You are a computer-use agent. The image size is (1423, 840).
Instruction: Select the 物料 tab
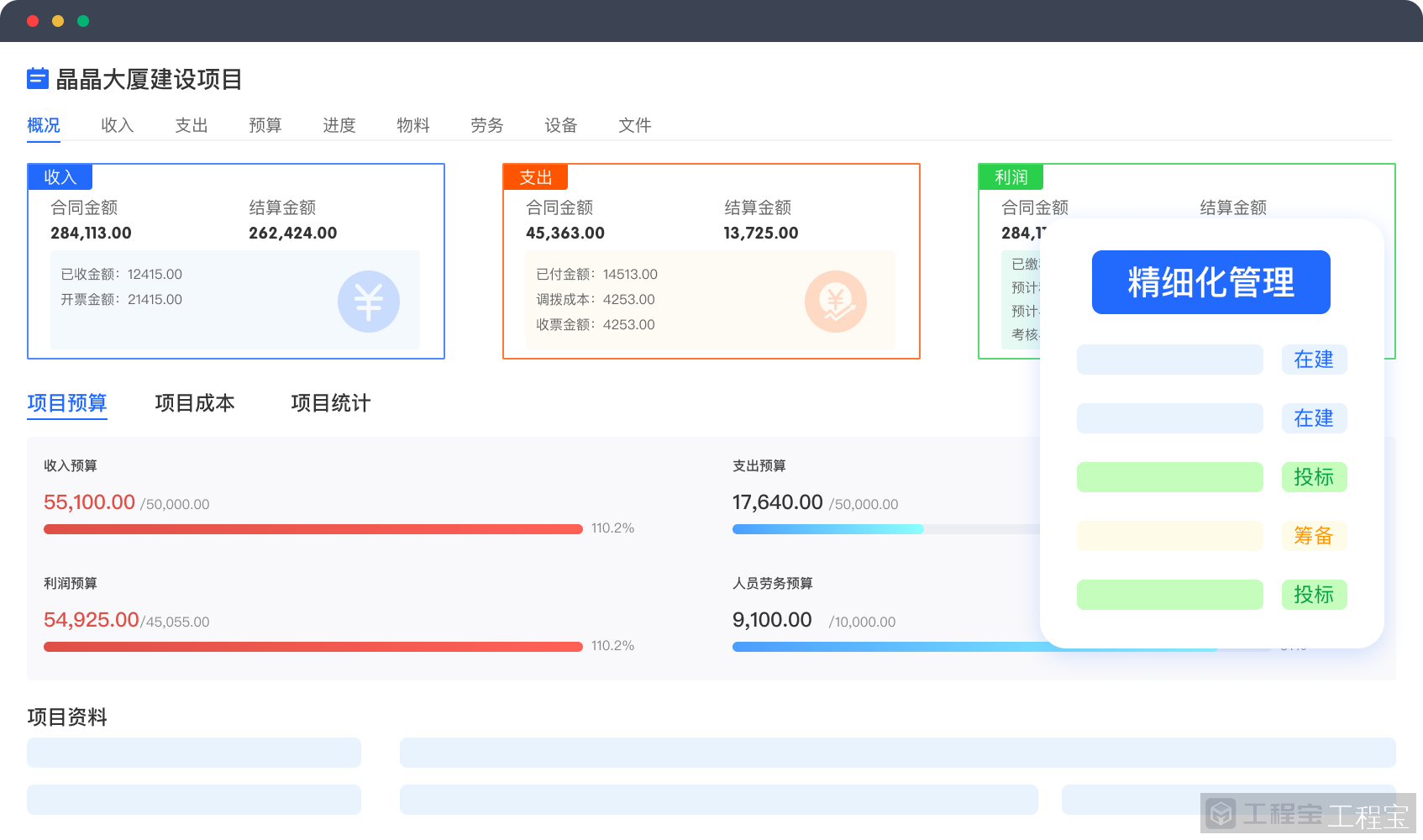(413, 125)
